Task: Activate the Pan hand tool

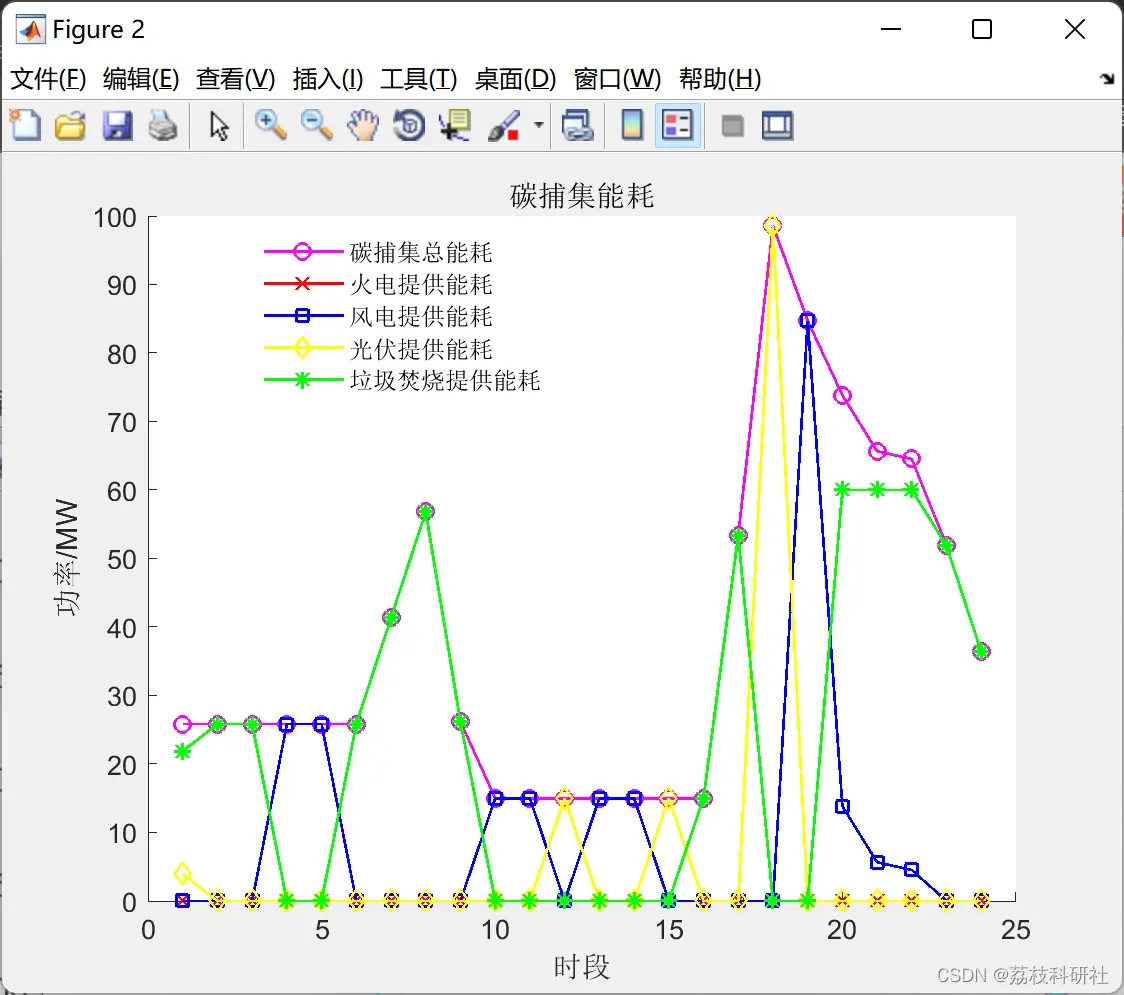Action: 363,125
